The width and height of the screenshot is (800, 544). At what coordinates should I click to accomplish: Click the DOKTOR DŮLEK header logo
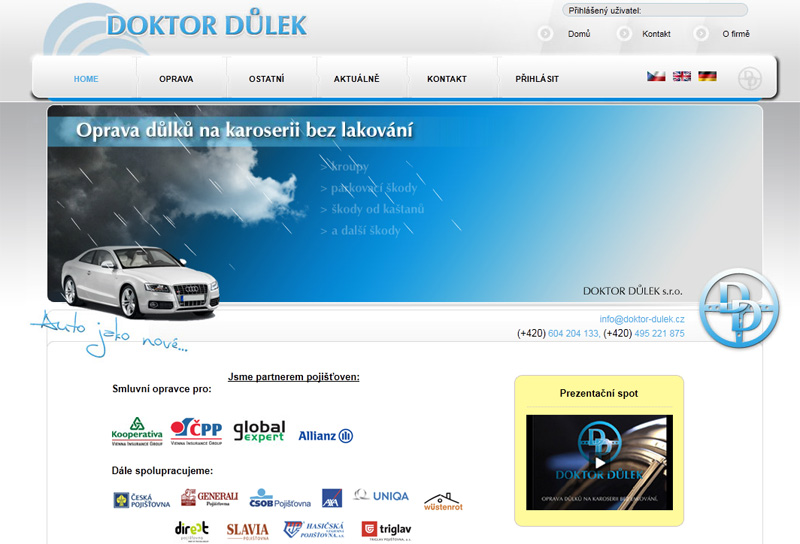click(x=206, y=25)
